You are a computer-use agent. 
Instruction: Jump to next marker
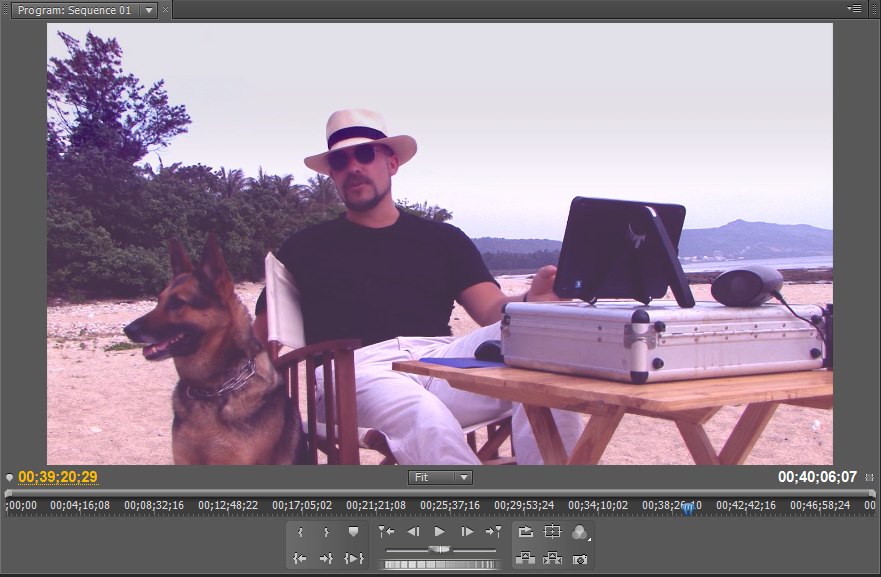click(493, 532)
